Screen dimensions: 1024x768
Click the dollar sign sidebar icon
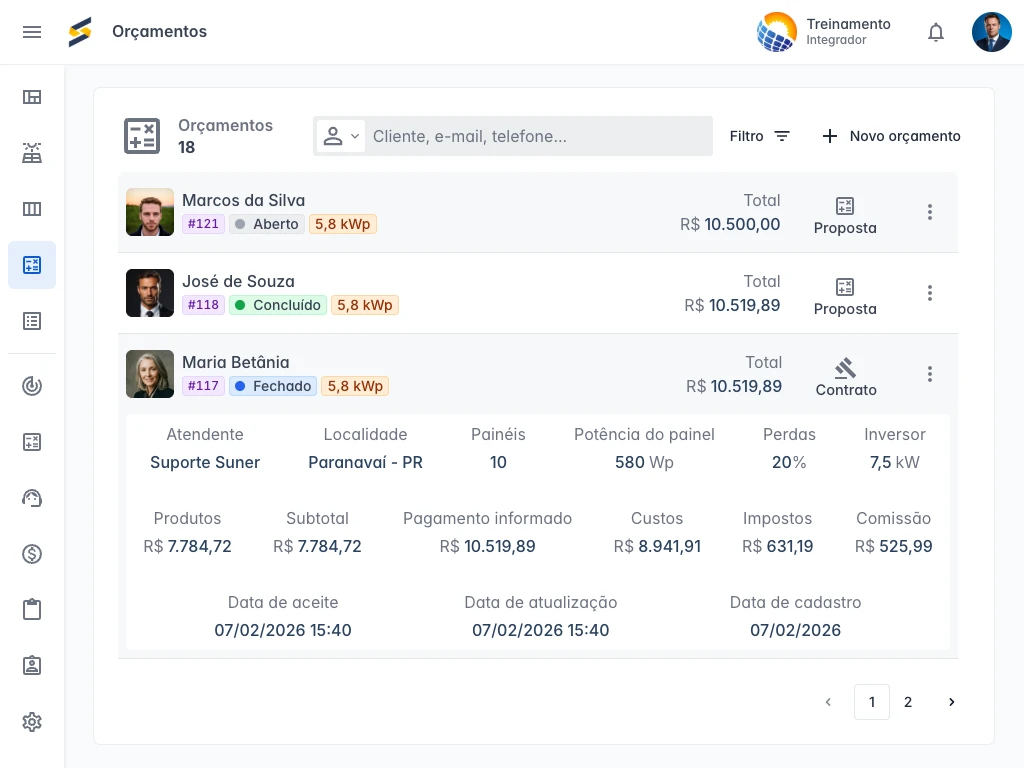click(x=32, y=554)
